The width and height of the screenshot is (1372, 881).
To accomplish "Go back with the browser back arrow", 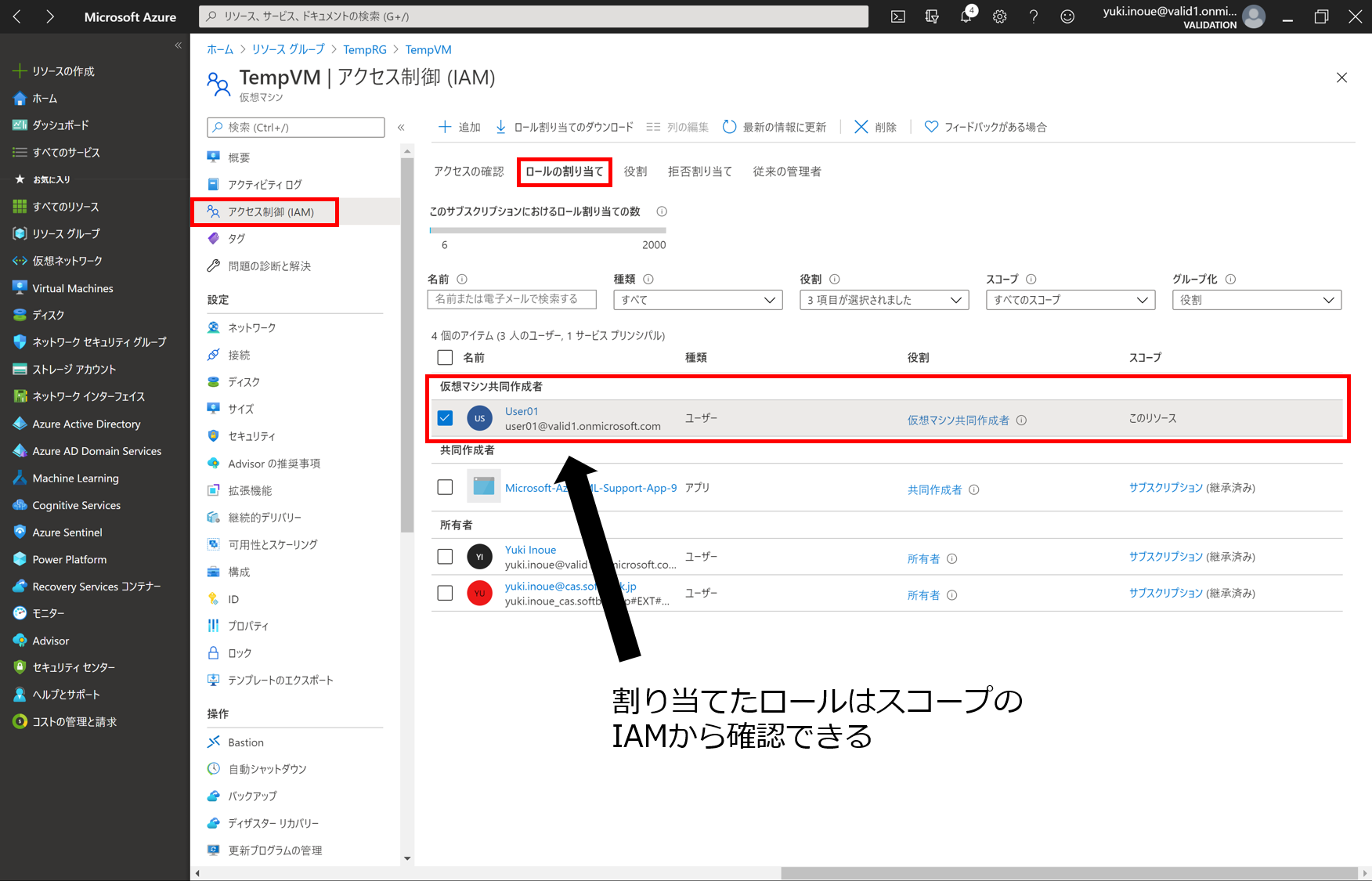I will click(17, 16).
